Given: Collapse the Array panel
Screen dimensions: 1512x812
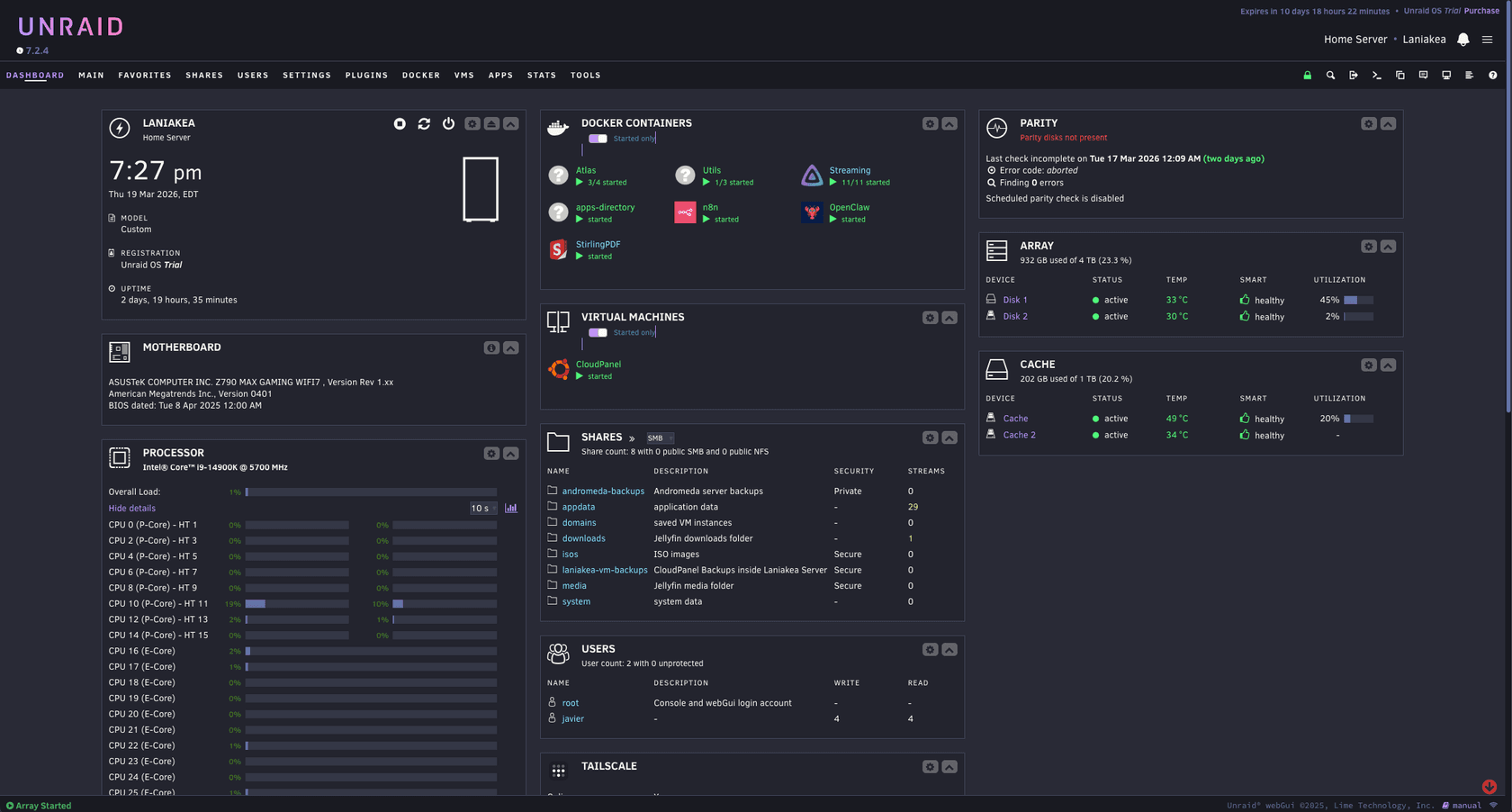Looking at the screenshot, I should point(1389,247).
